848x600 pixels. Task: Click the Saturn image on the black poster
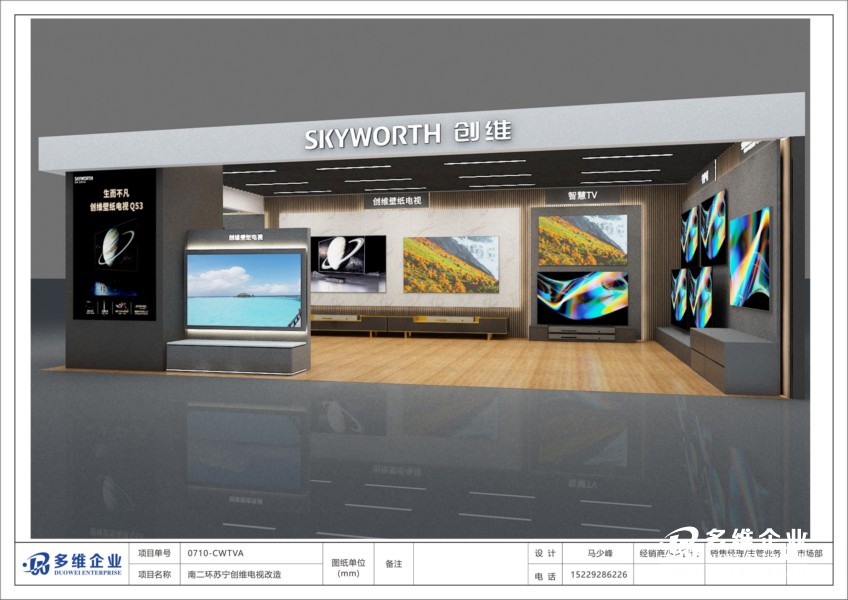(x=116, y=247)
